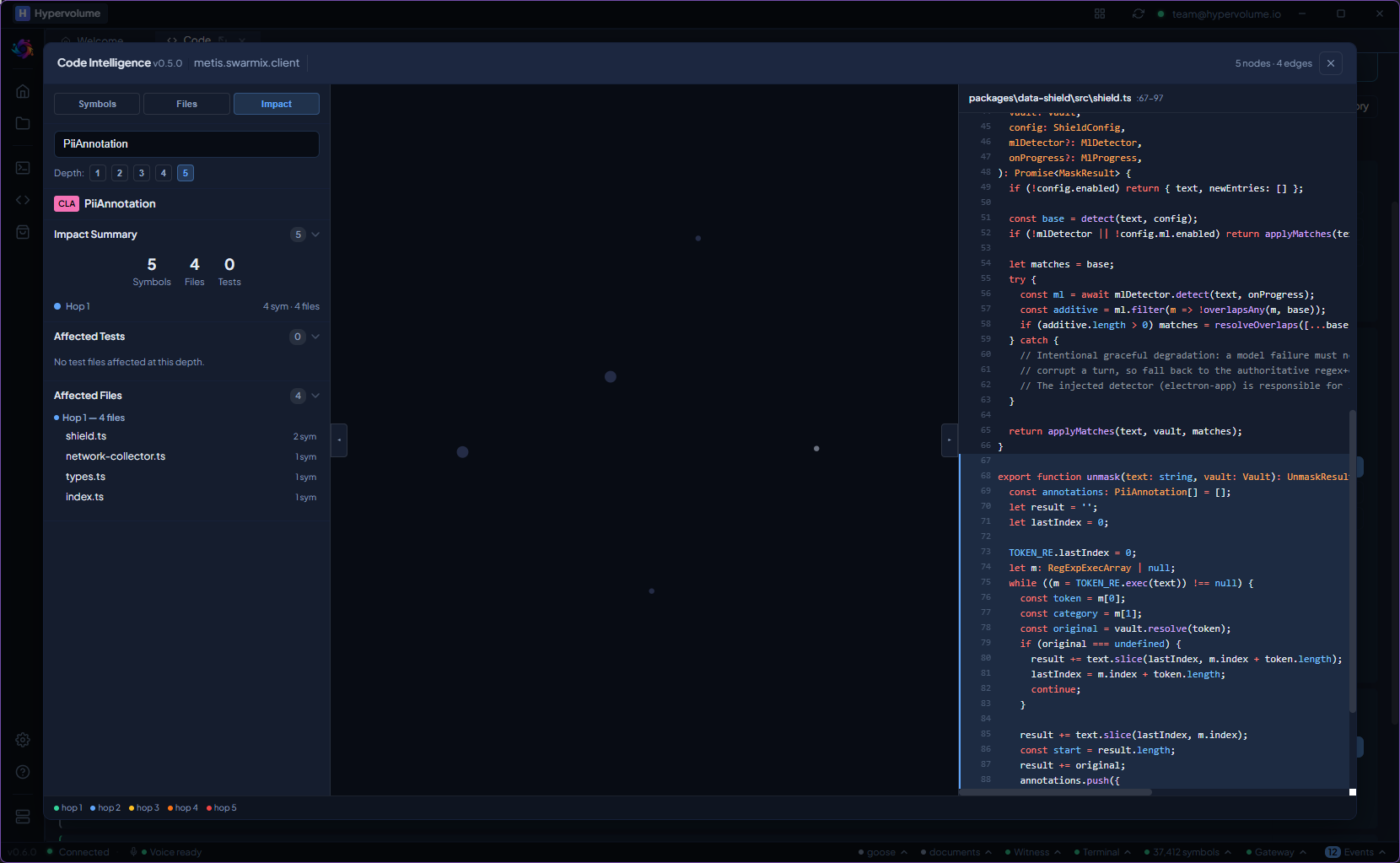The image size is (1400, 863).
Task: Click the left graph node
Action: pyautogui.click(x=462, y=452)
